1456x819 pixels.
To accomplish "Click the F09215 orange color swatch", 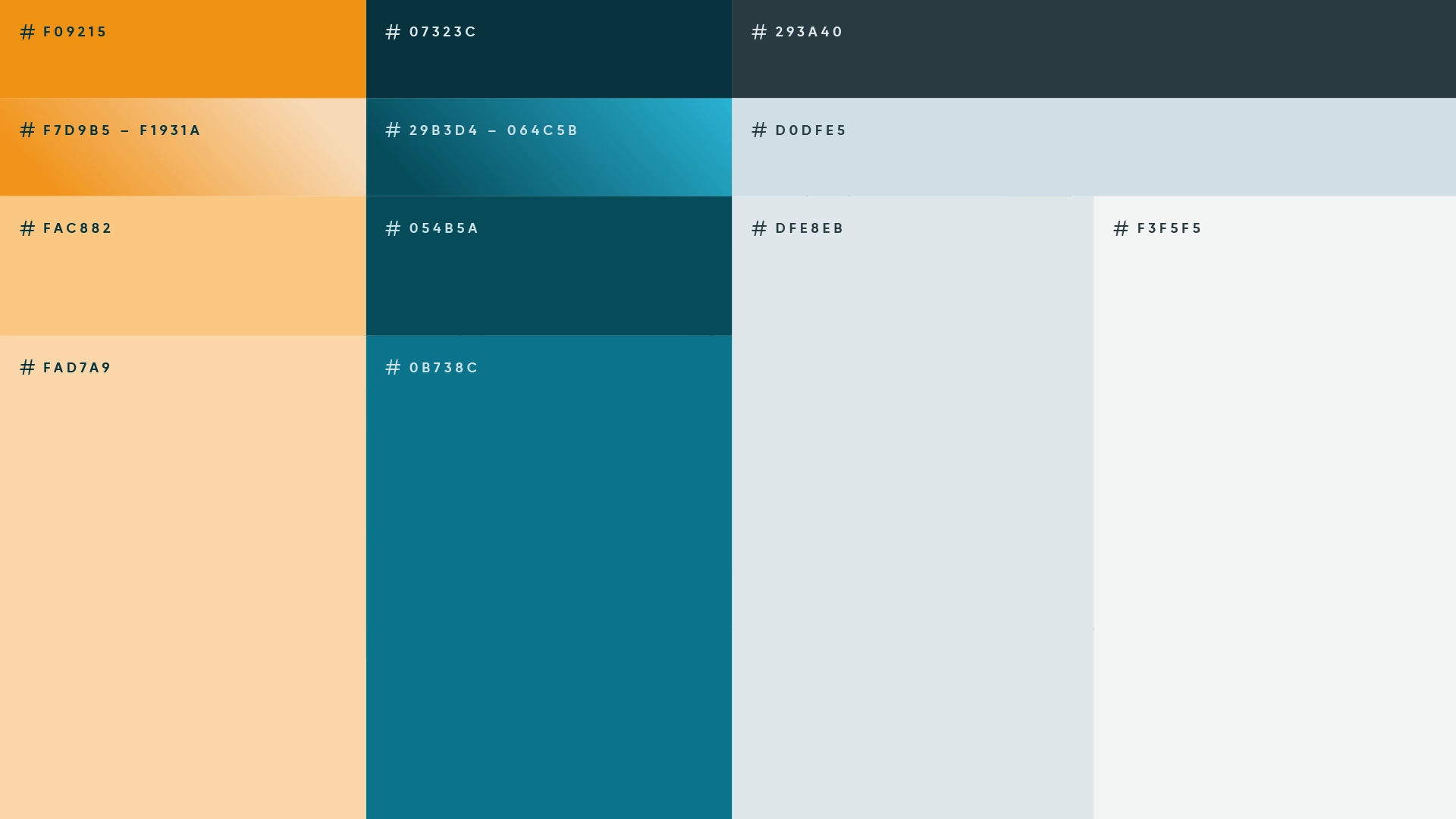I will pos(183,64).
